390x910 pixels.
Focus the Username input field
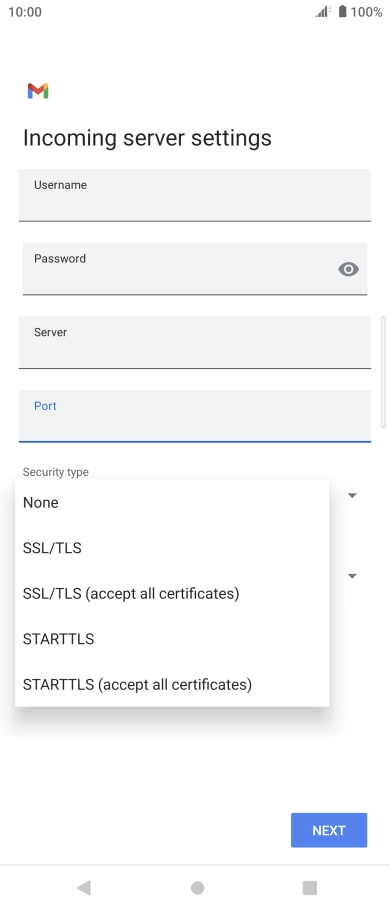[195, 195]
